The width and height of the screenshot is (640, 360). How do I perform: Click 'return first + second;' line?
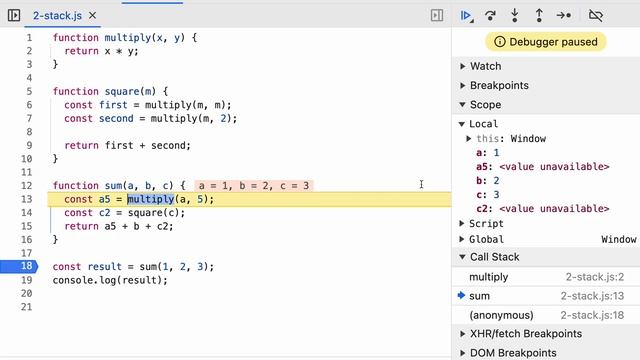coord(127,145)
